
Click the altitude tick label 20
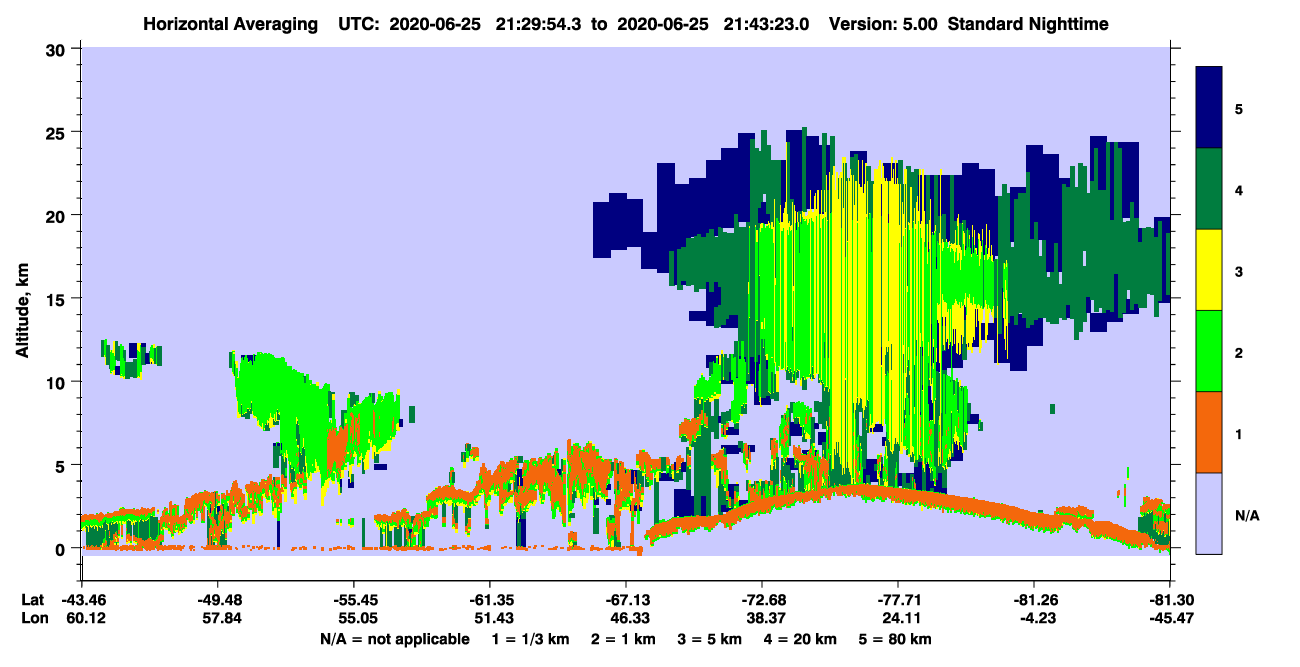(58, 215)
